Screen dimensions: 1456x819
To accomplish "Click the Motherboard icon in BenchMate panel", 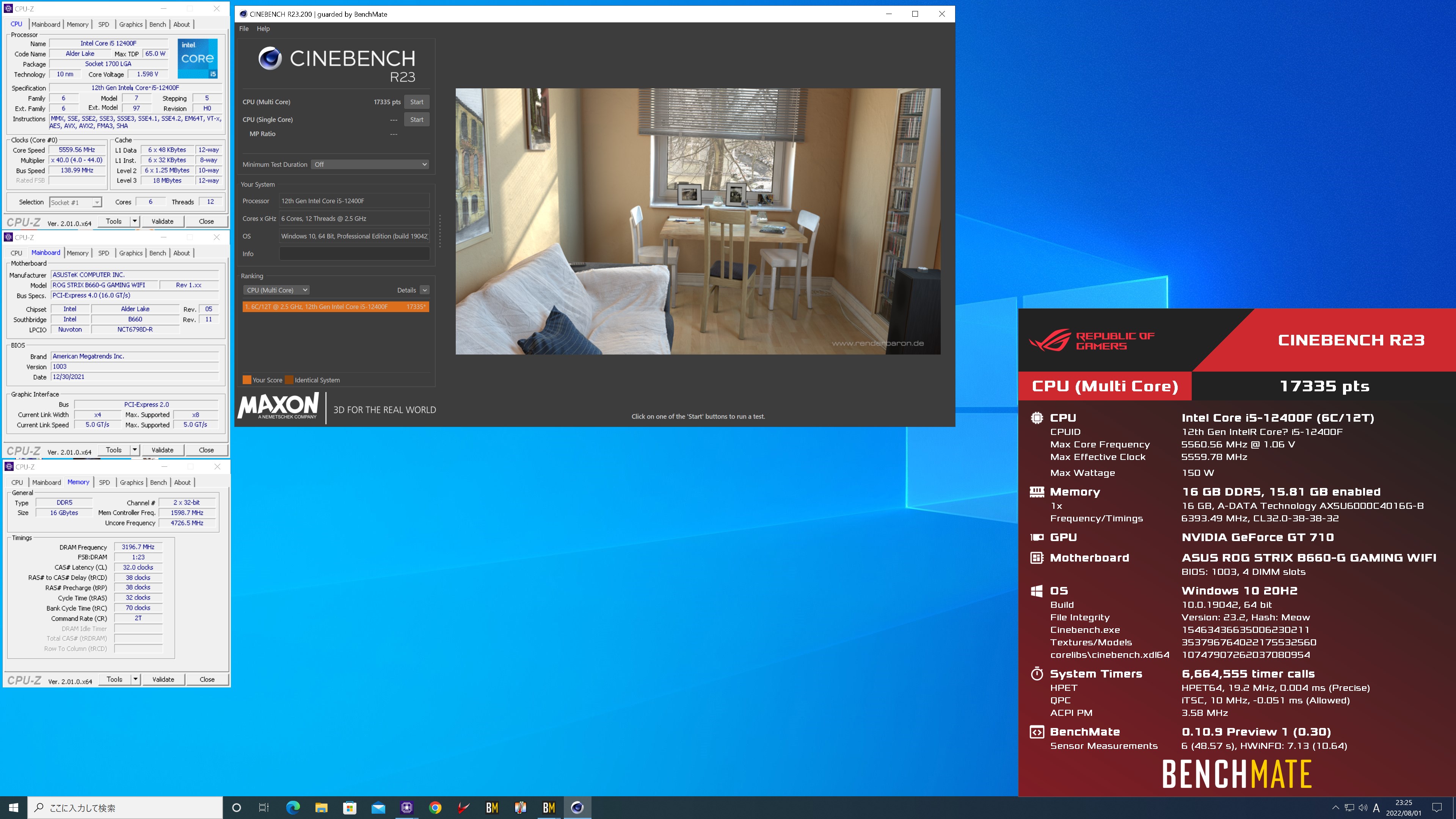I will pos(1037,558).
